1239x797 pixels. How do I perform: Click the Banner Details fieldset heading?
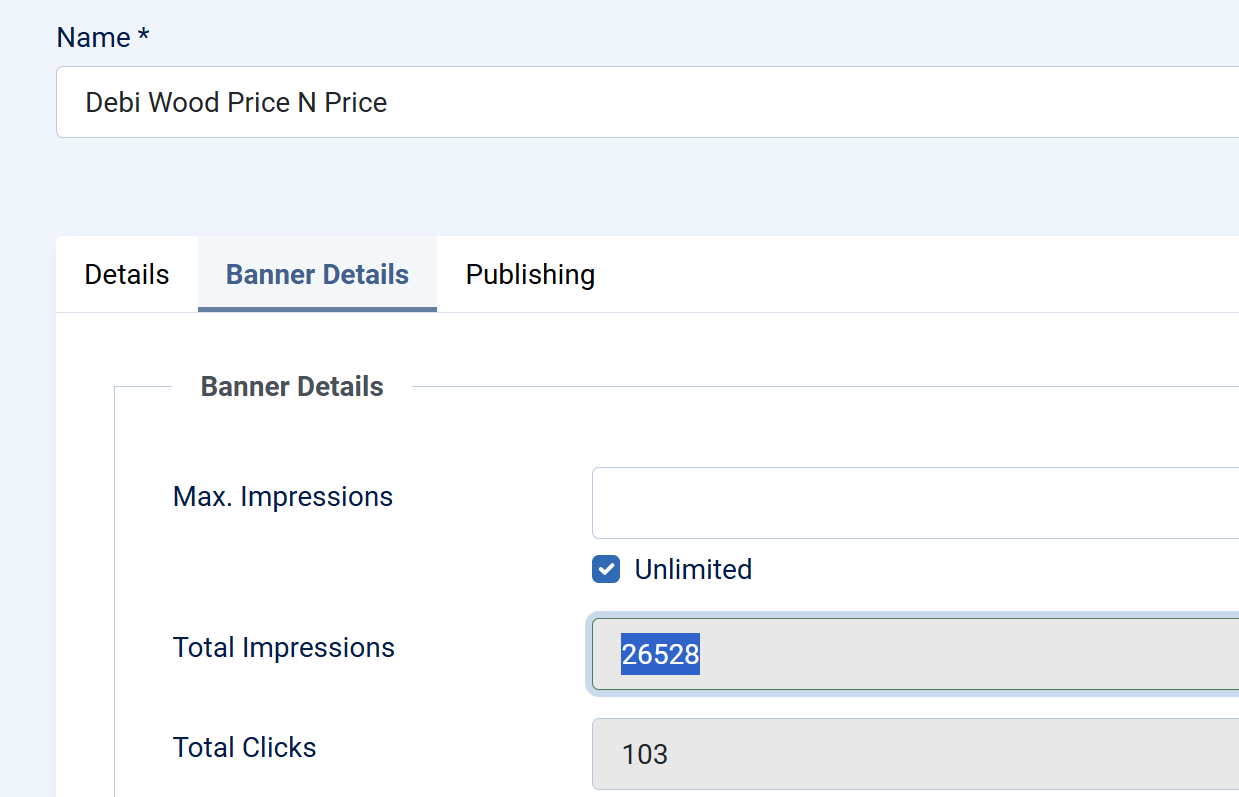point(292,386)
